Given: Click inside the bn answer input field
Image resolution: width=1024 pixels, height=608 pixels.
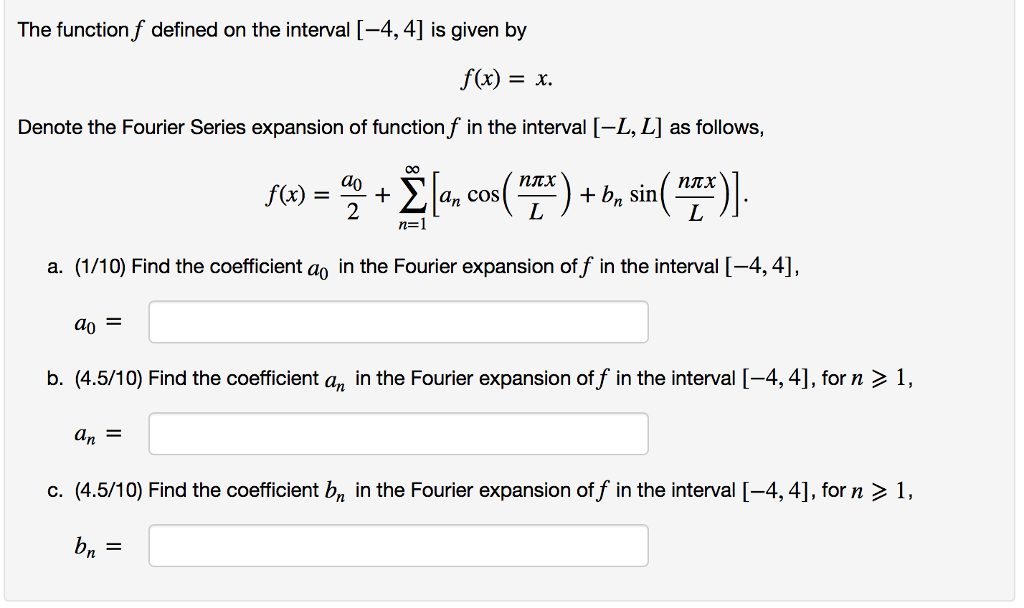Looking at the screenshot, I should pyautogui.click(x=397, y=545).
